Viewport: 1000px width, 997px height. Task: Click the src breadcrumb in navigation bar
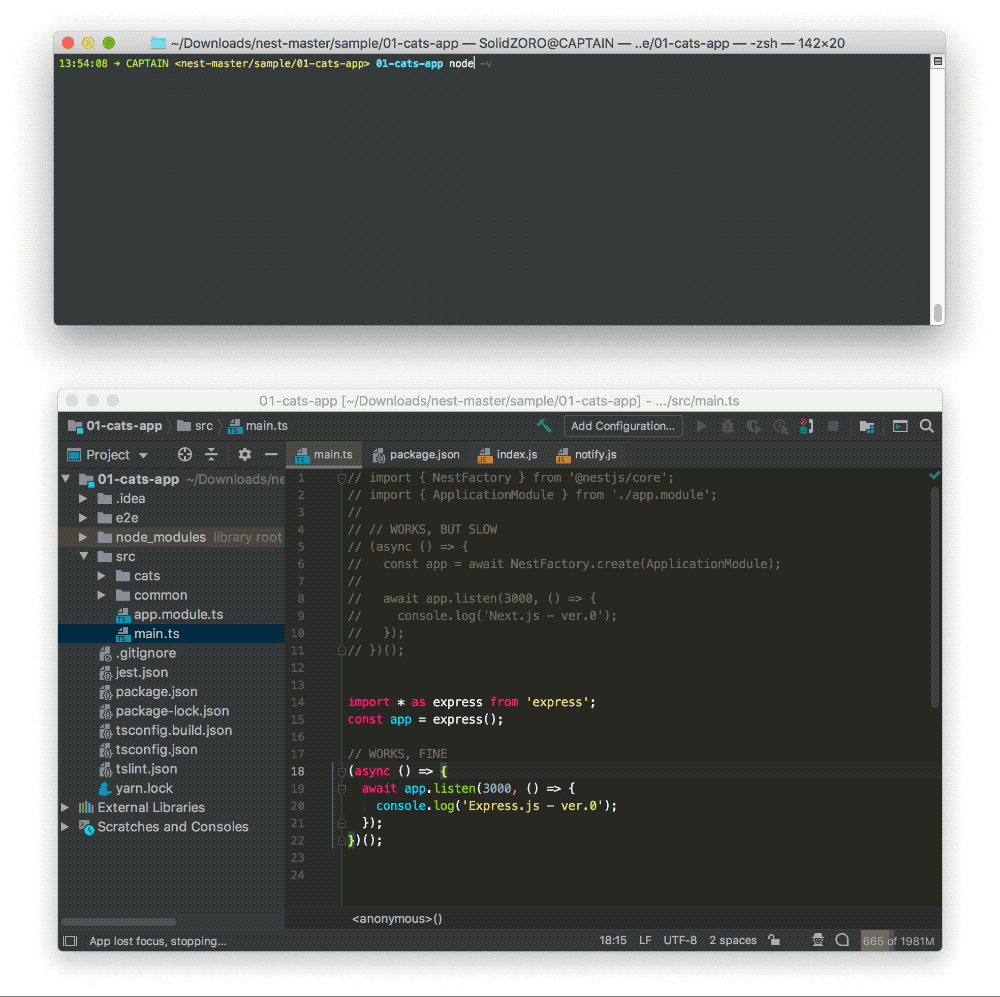195,425
